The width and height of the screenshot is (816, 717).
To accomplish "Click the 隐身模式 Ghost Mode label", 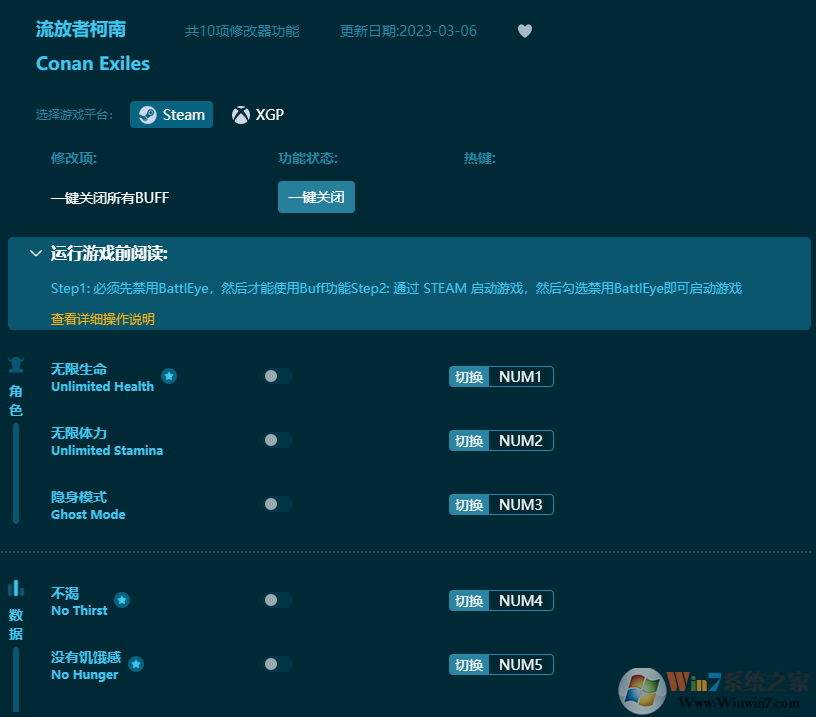I will pos(88,506).
